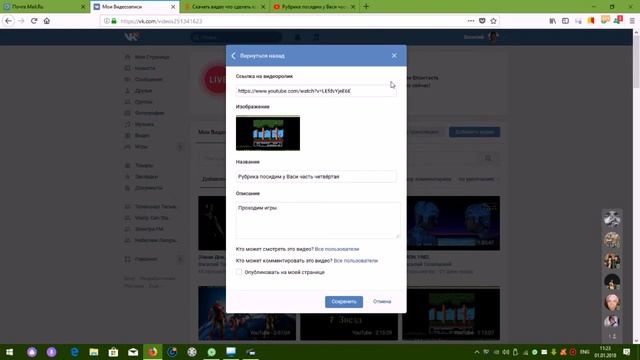
Task: Click extension icon with red badge
Action: coord(618,20)
